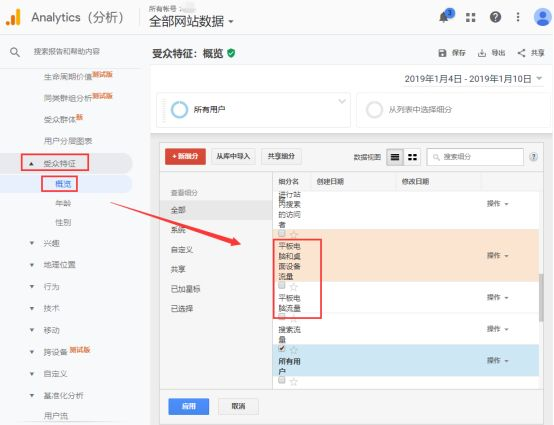Click the search magnifier icon in sidebar
554x425 pixels.
(15, 52)
